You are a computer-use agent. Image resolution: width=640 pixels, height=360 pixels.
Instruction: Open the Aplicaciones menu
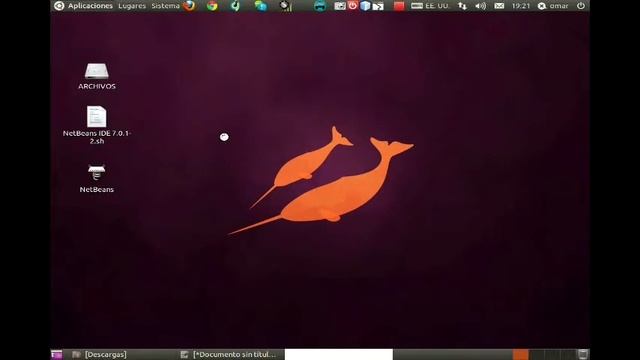[x=90, y=6]
